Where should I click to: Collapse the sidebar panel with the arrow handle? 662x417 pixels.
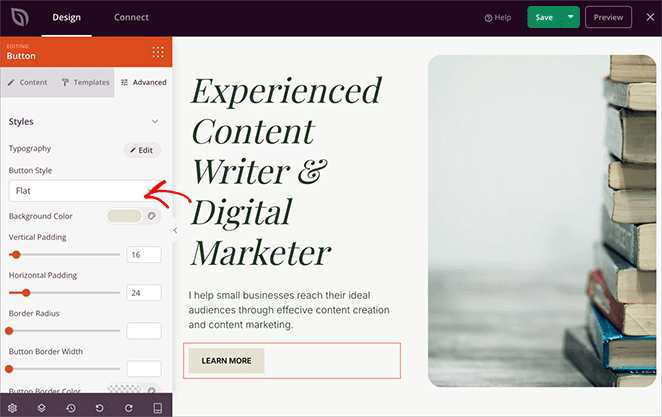[x=175, y=230]
